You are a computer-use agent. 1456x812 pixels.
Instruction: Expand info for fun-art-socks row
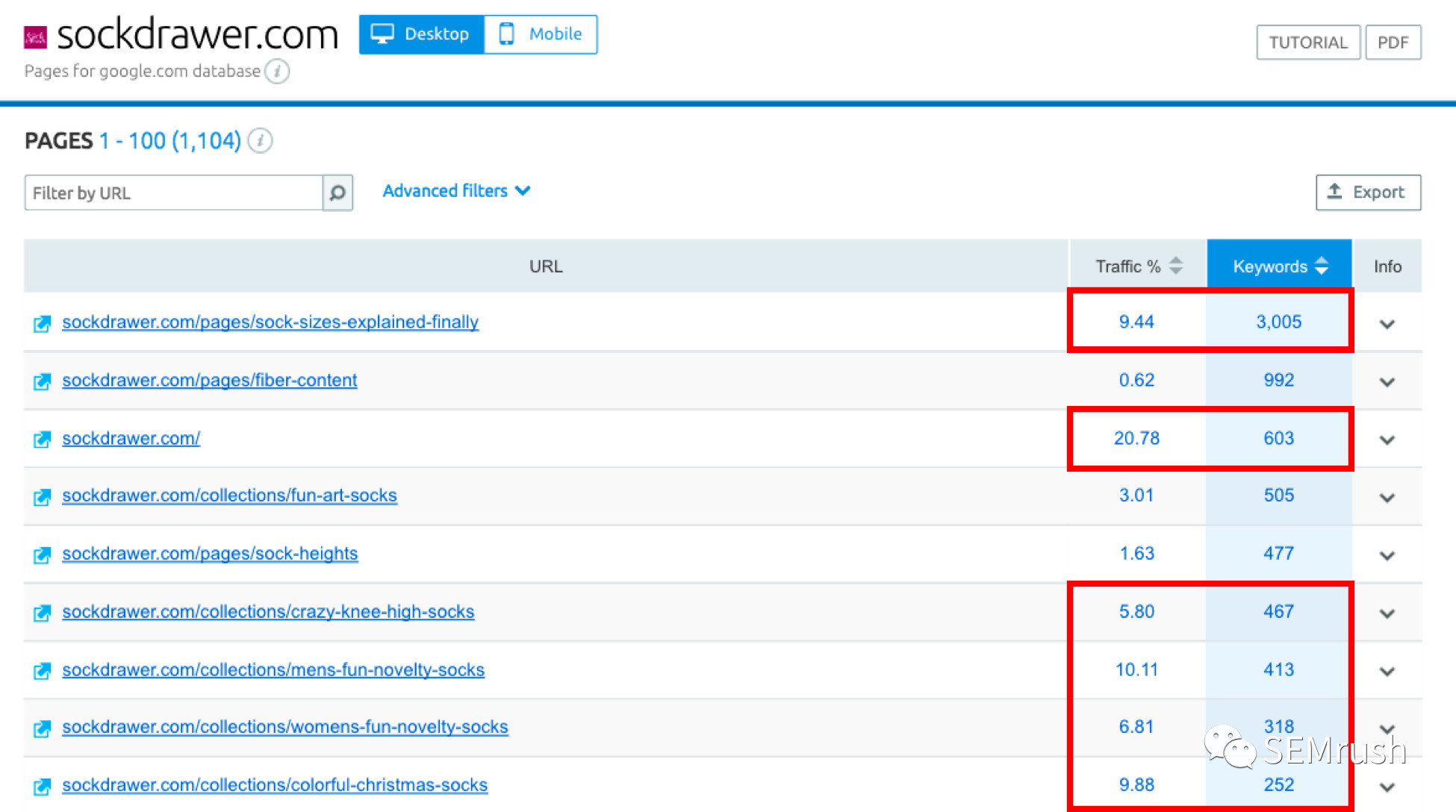coord(1387,498)
